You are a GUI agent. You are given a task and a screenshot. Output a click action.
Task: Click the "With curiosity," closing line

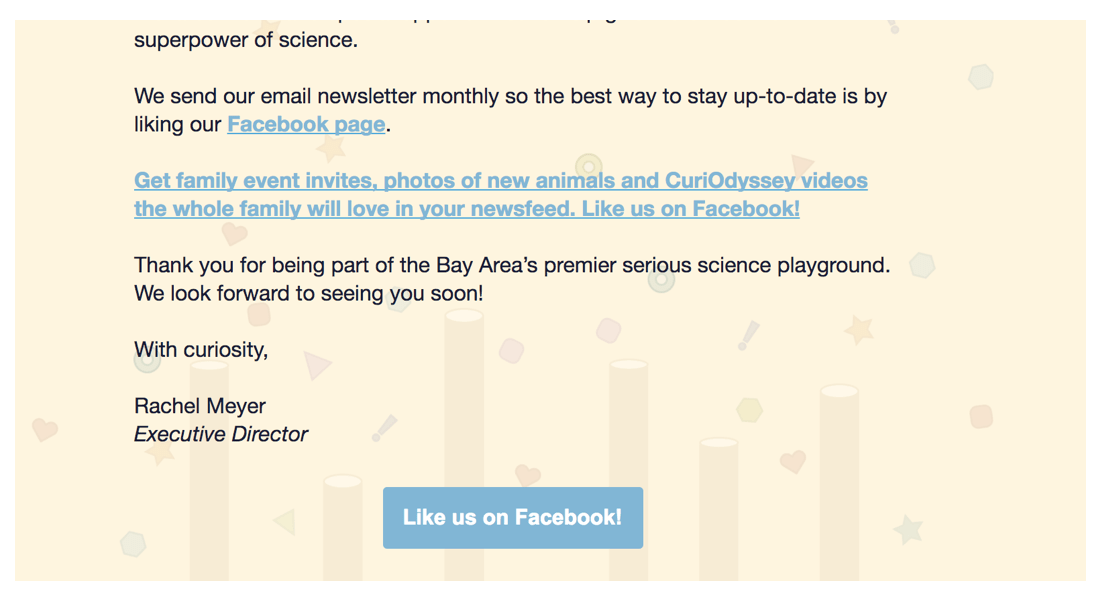(x=201, y=350)
